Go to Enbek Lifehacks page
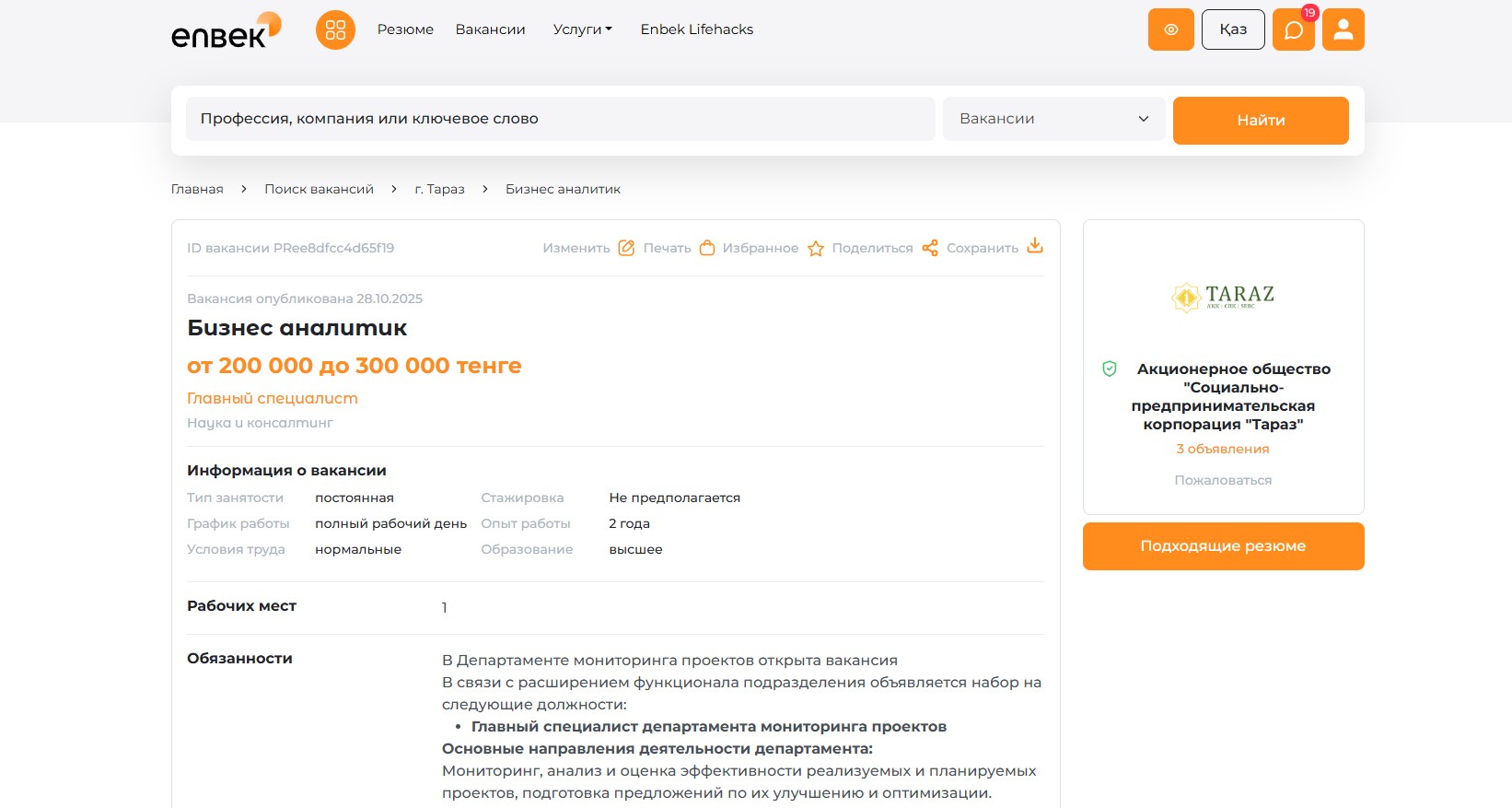The image size is (1512, 808). (x=696, y=29)
